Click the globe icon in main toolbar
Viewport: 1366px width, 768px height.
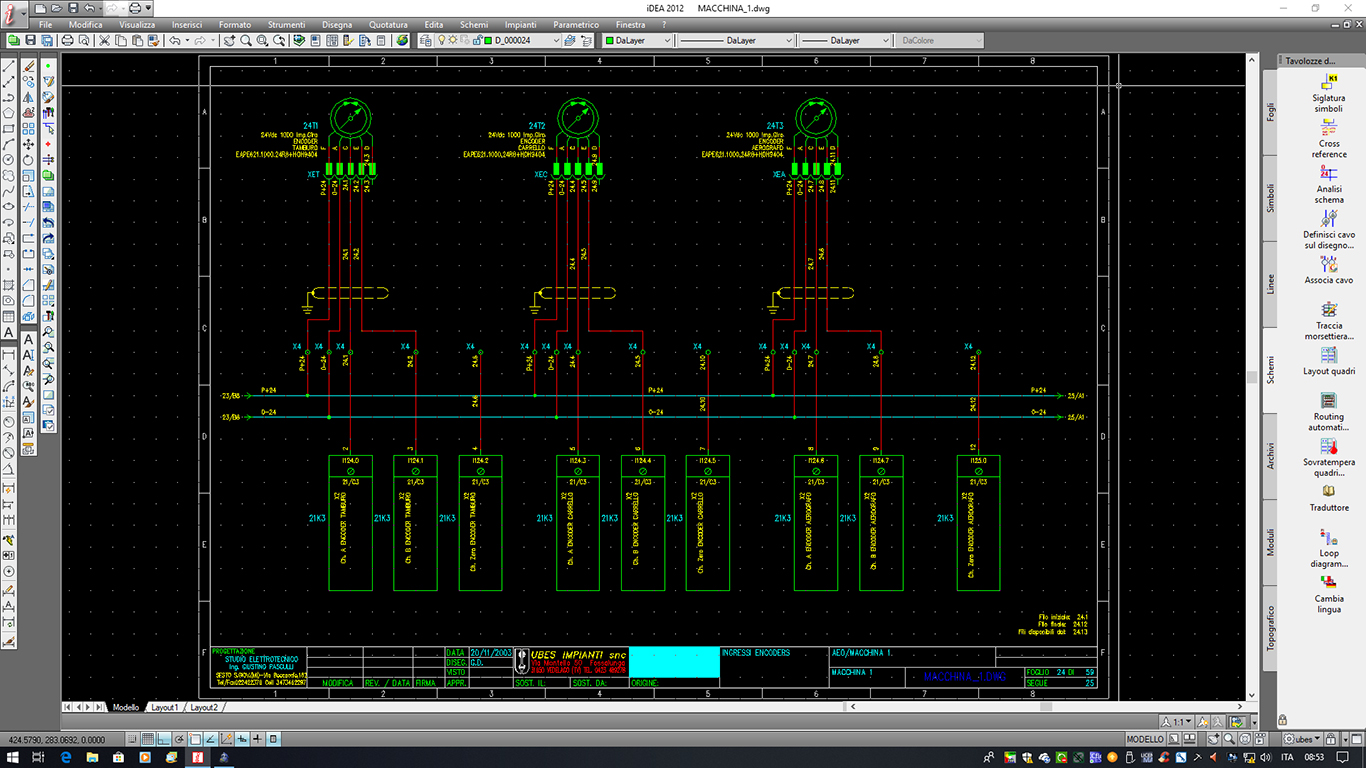pyautogui.click(x=402, y=40)
